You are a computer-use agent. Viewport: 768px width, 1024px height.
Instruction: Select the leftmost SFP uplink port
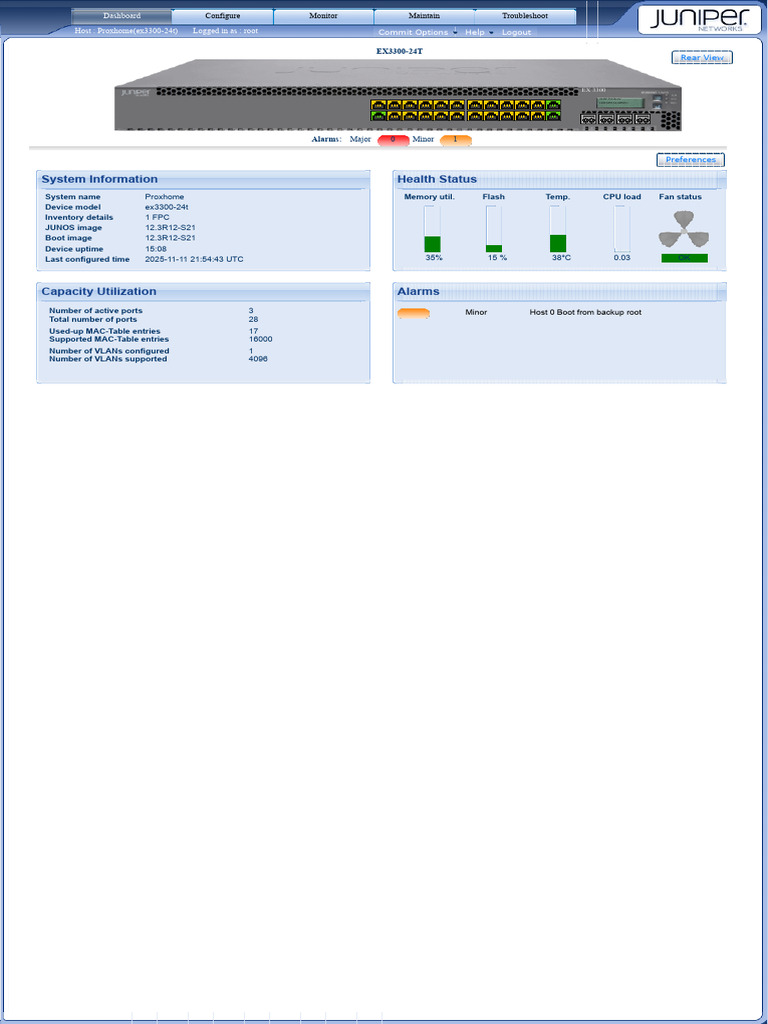point(588,120)
